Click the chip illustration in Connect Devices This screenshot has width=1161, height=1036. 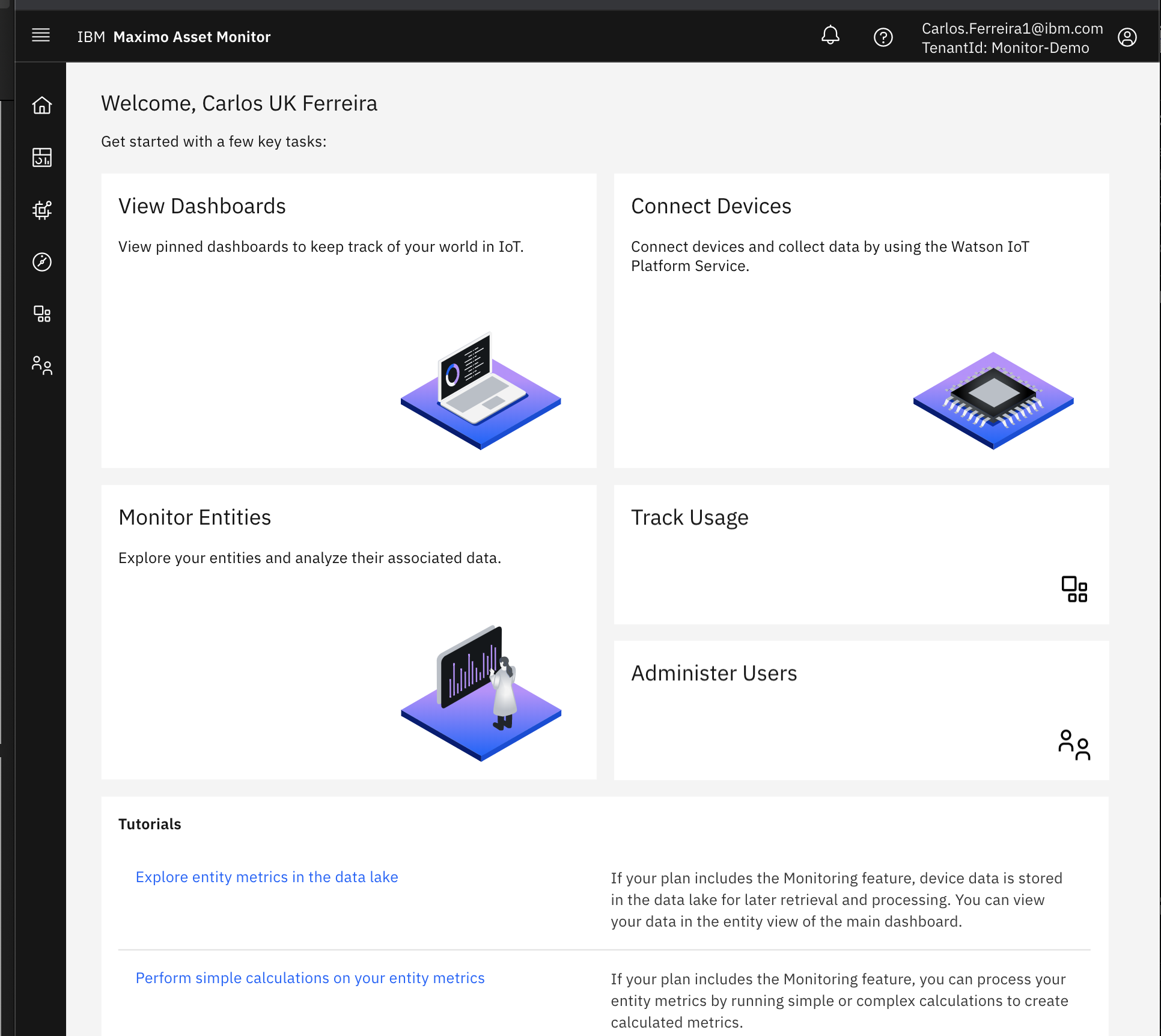[993, 400]
